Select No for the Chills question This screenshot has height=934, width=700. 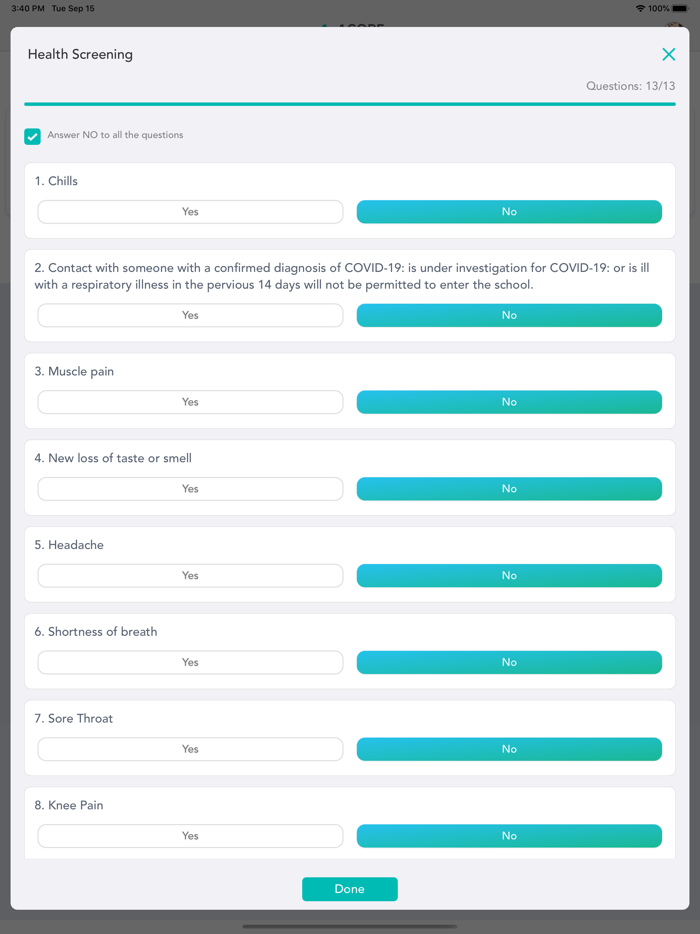(509, 211)
